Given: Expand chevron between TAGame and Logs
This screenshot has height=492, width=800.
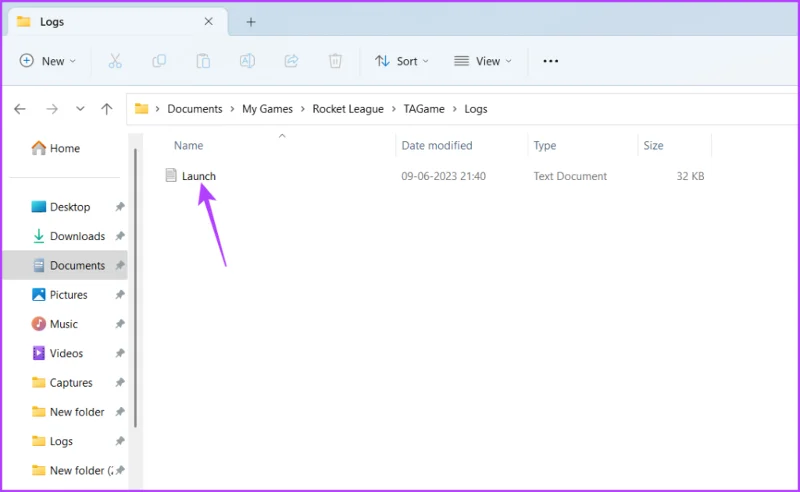Looking at the screenshot, I should [x=454, y=109].
